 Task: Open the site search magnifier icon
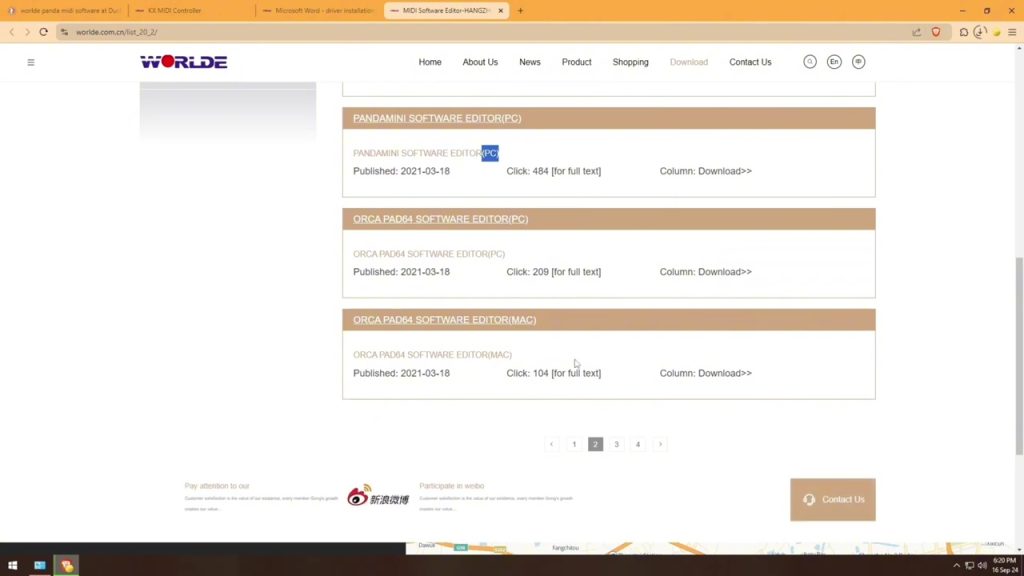pyautogui.click(x=810, y=62)
